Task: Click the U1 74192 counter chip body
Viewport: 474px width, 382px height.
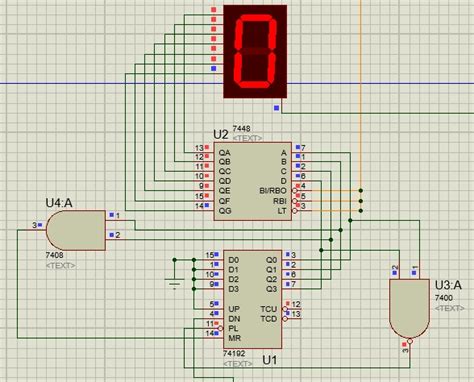Action: click(253, 299)
